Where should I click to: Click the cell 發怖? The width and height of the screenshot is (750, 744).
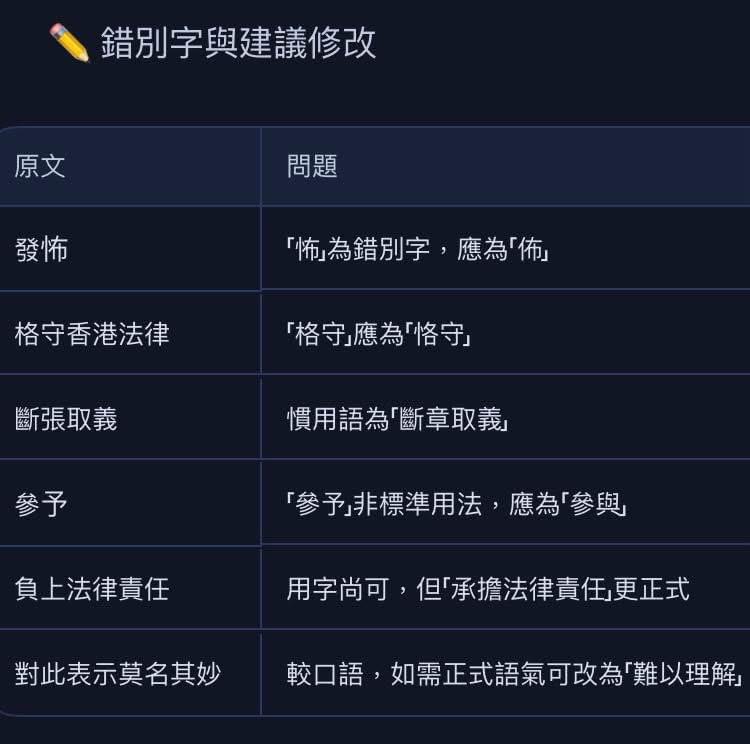click(41, 249)
